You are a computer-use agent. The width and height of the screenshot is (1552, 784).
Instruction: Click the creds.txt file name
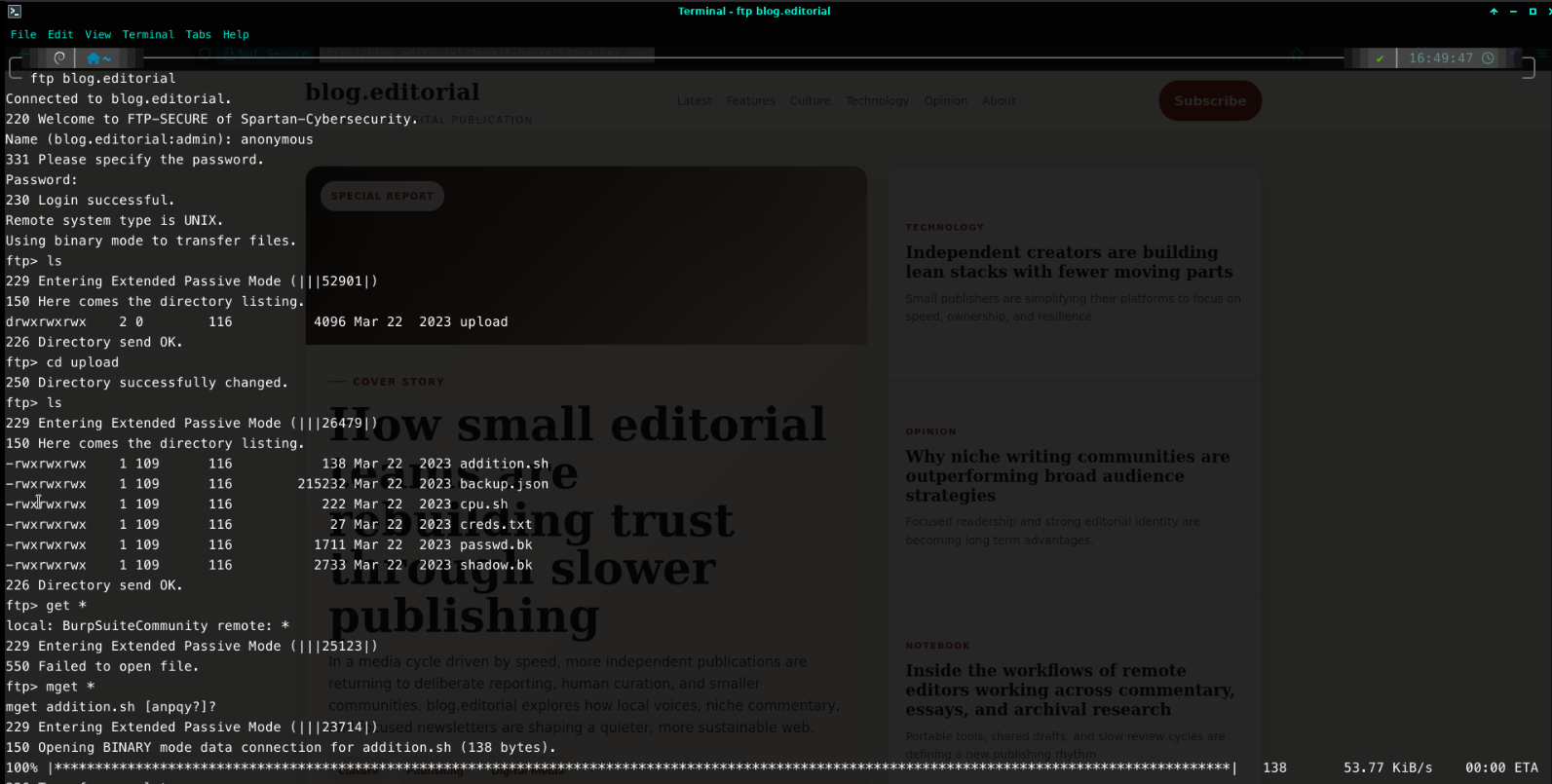[497, 524]
